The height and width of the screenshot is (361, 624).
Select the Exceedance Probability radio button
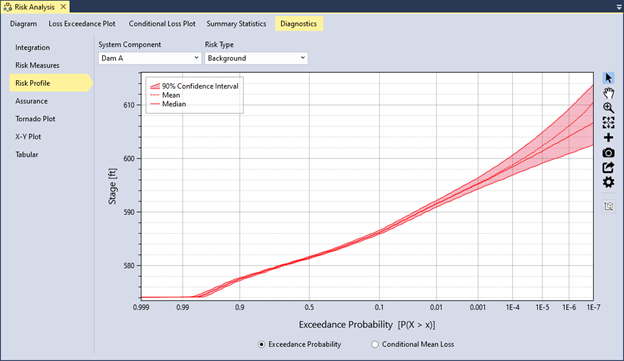click(261, 344)
